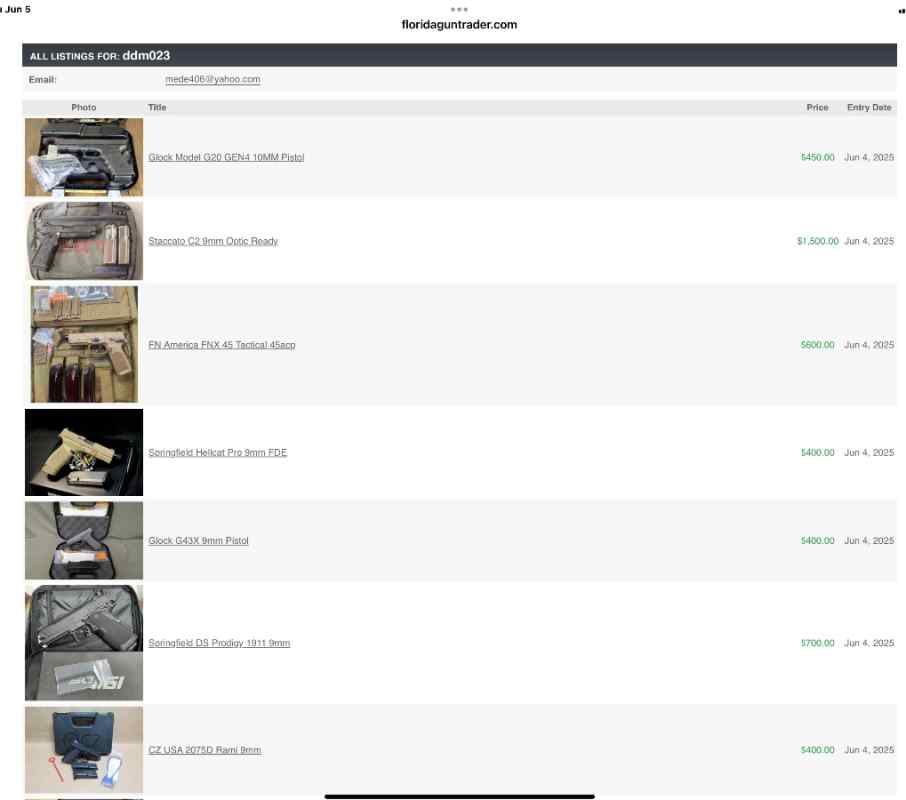Open the FN America FNX 45 Tactical listing
The image size is (906, 800).
(x=222, y=345)
